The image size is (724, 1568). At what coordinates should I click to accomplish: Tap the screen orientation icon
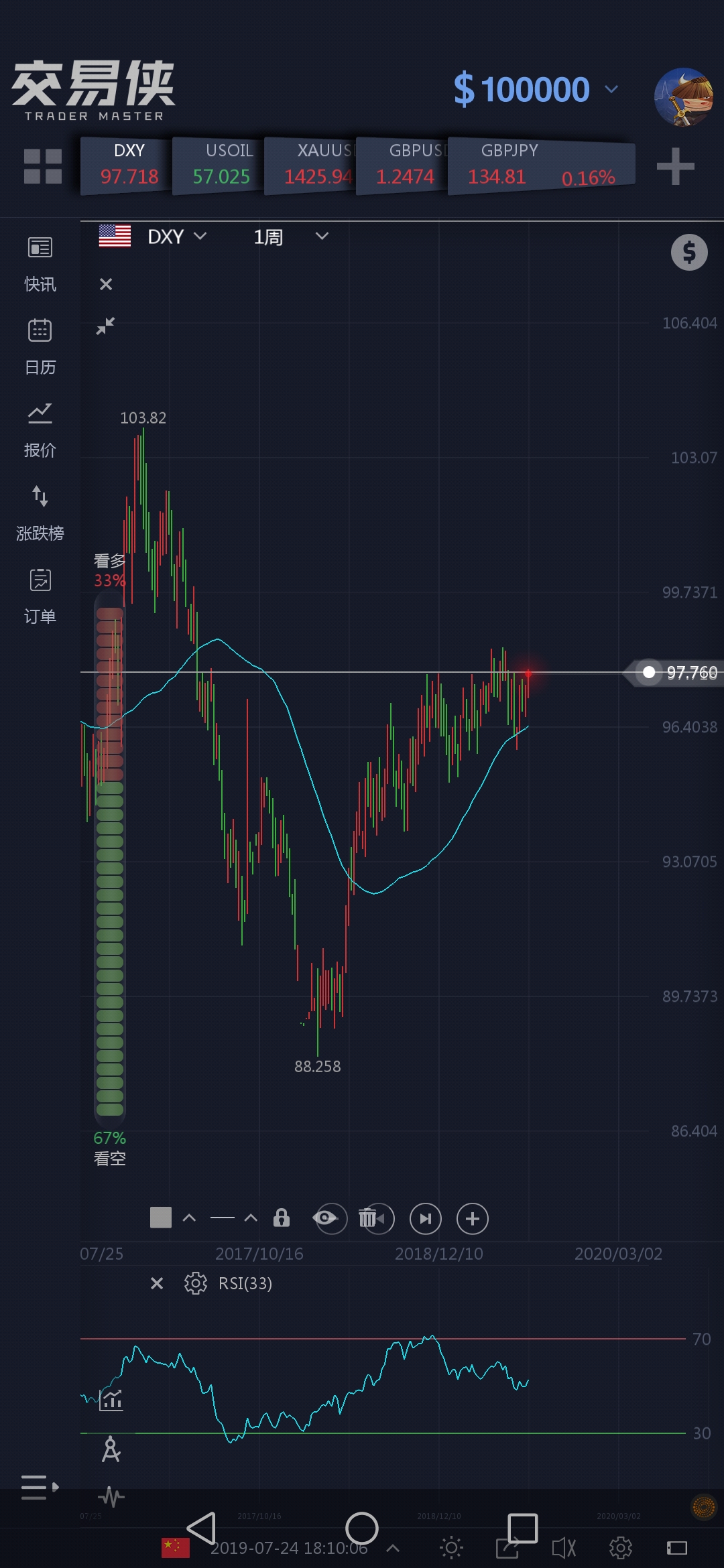pyautogui.click(x=677, y=1548)
